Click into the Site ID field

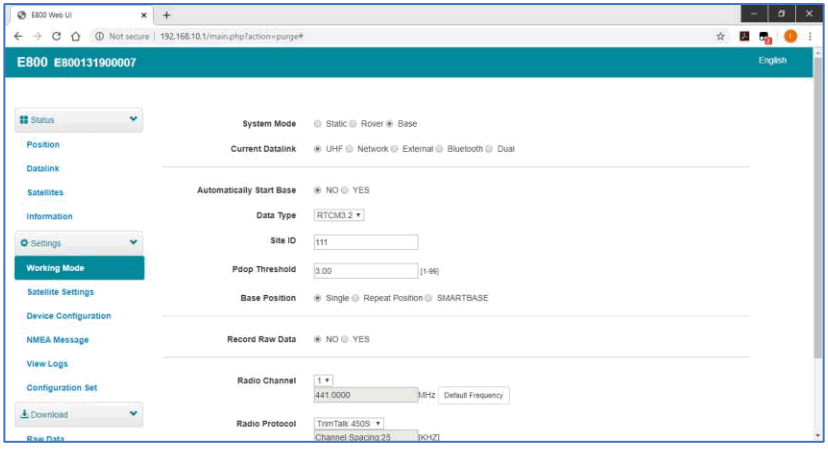coord(366,242)
